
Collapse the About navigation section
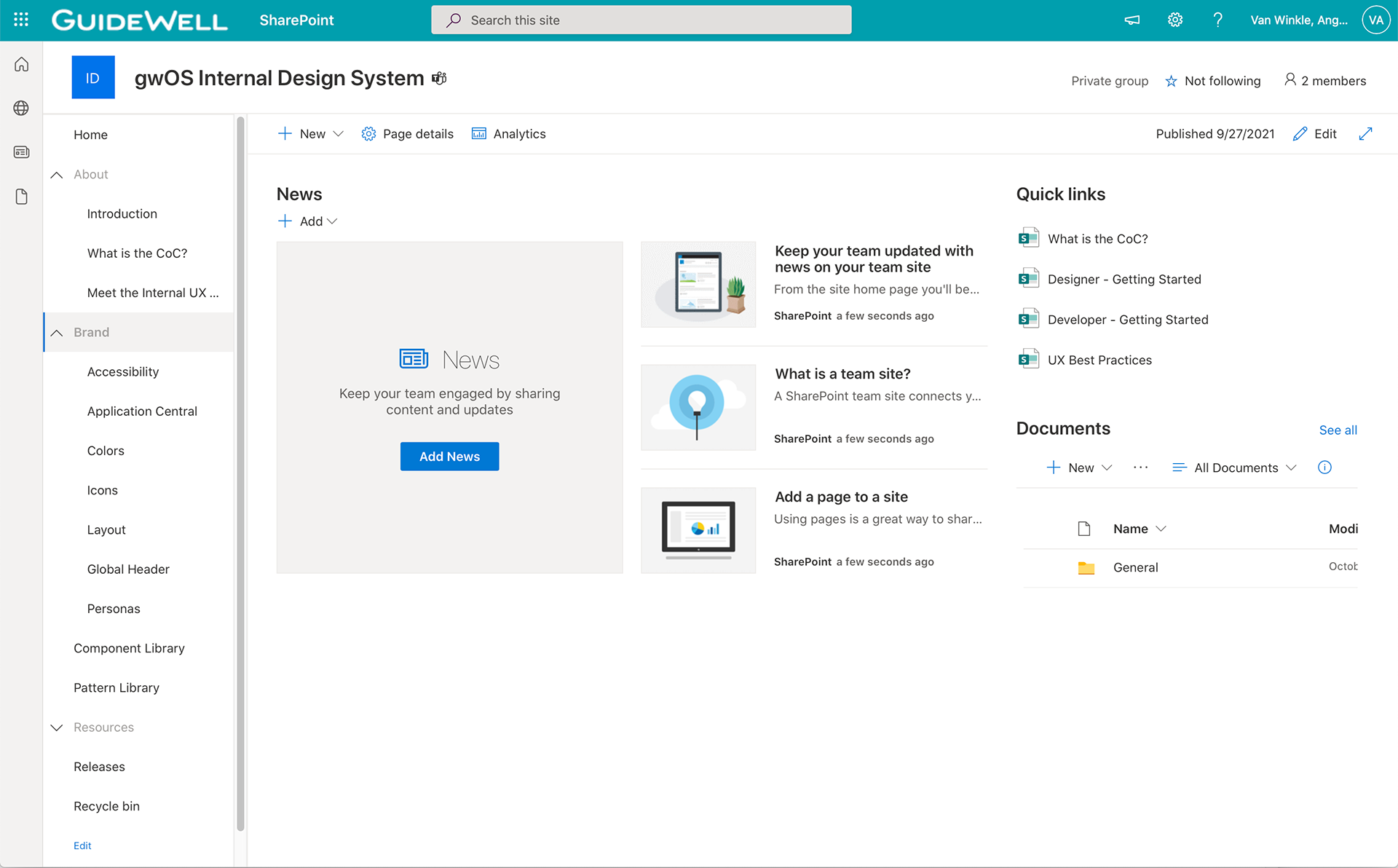click(56, 175)
